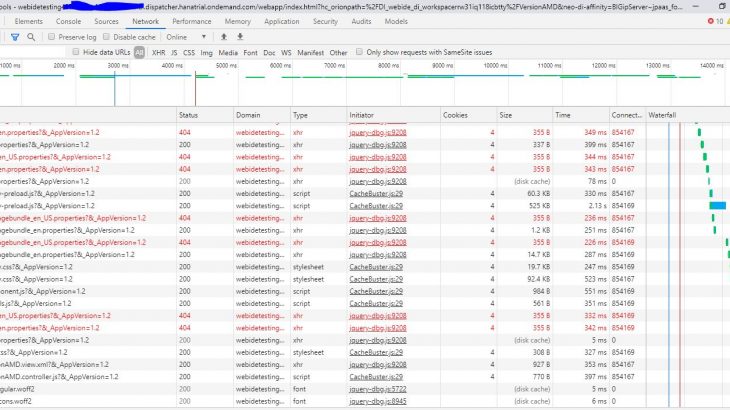The image size is (730, 410).
Task: Filter requests by WS
Action: tap(286, 53)
